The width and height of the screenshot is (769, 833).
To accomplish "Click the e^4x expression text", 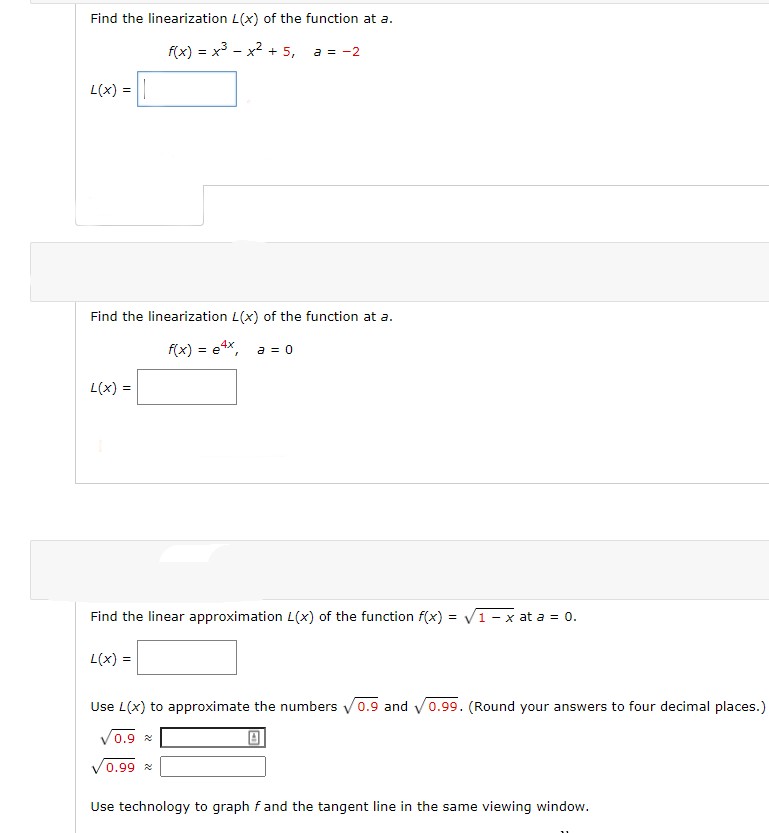I will 202,349.
